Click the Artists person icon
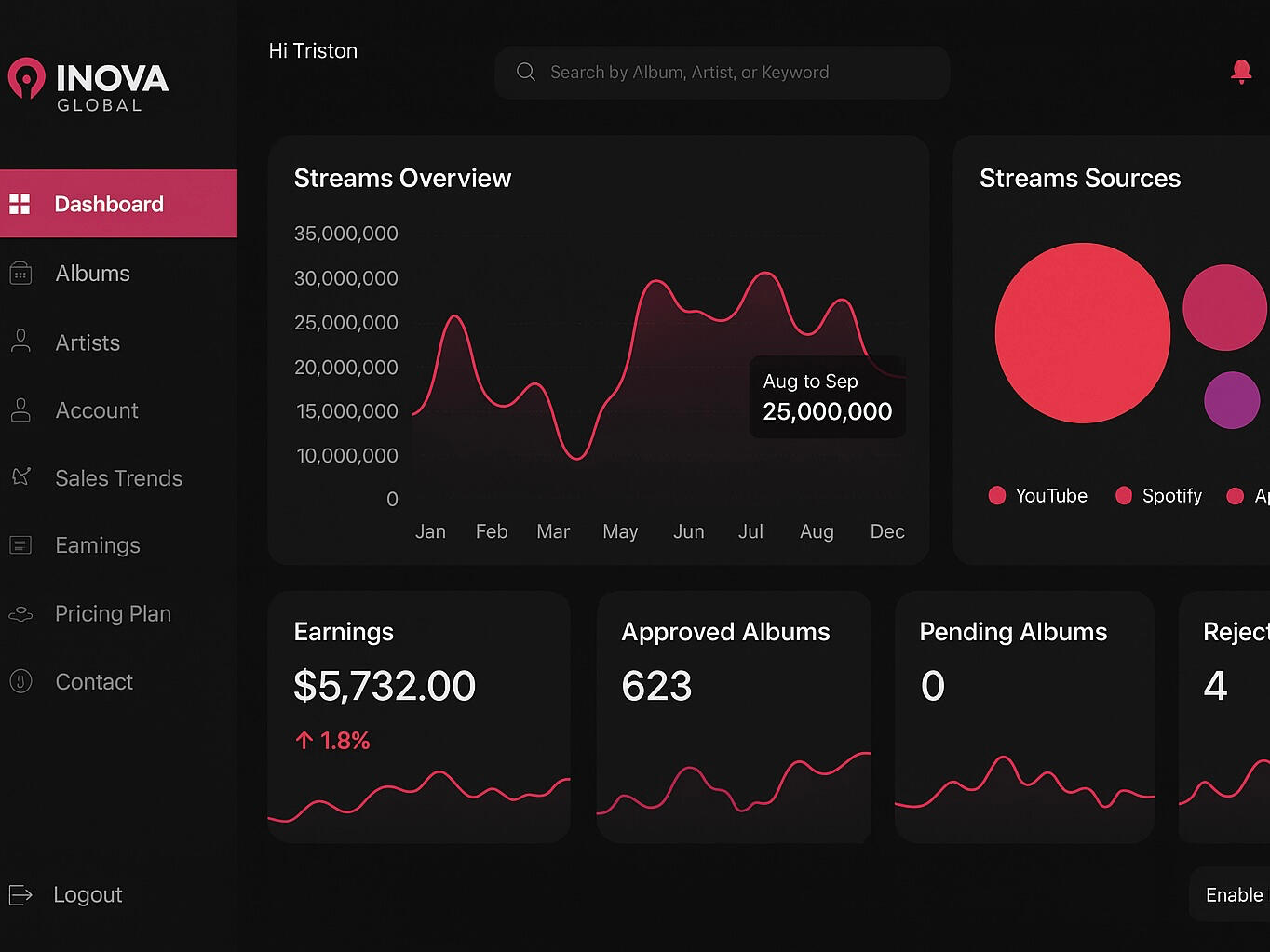 coord(20,342)
